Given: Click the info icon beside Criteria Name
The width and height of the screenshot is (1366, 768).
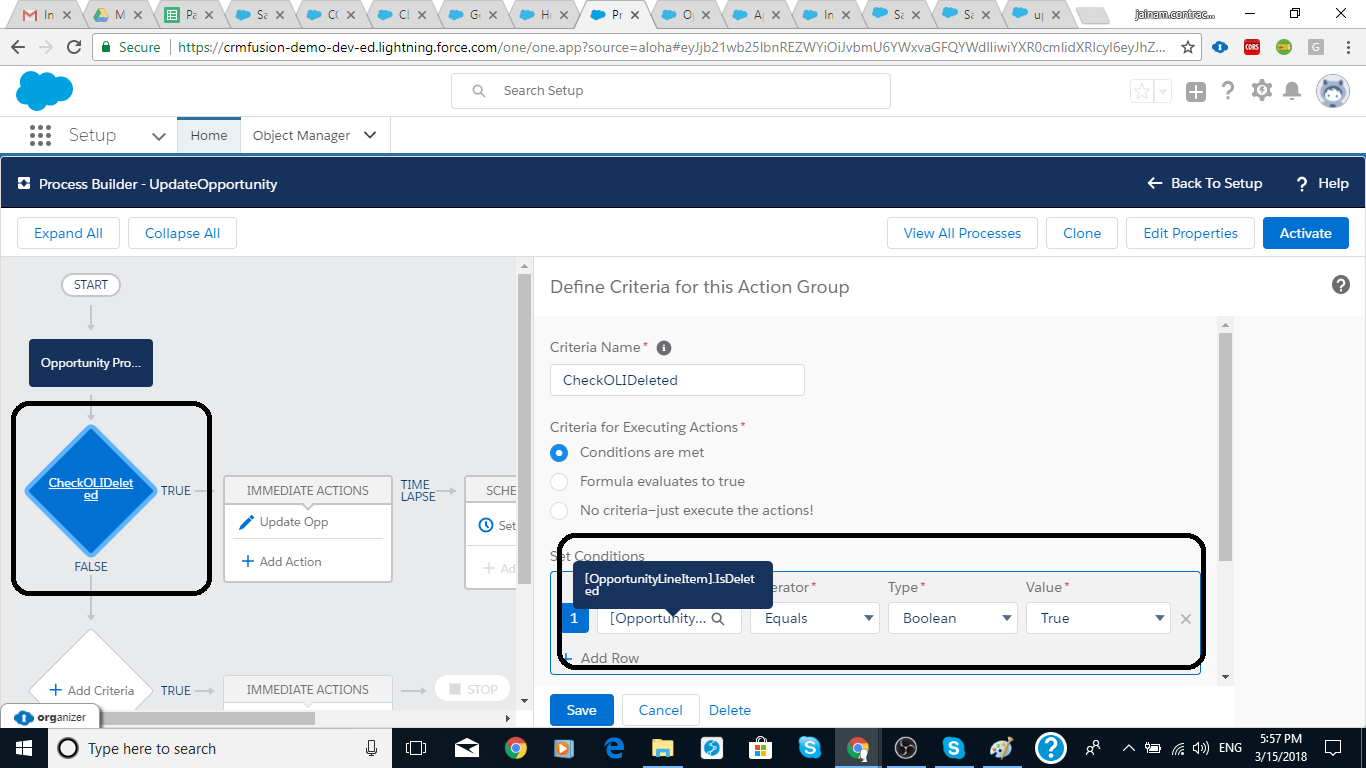Looking at the screenshot, I should (663, 348).
